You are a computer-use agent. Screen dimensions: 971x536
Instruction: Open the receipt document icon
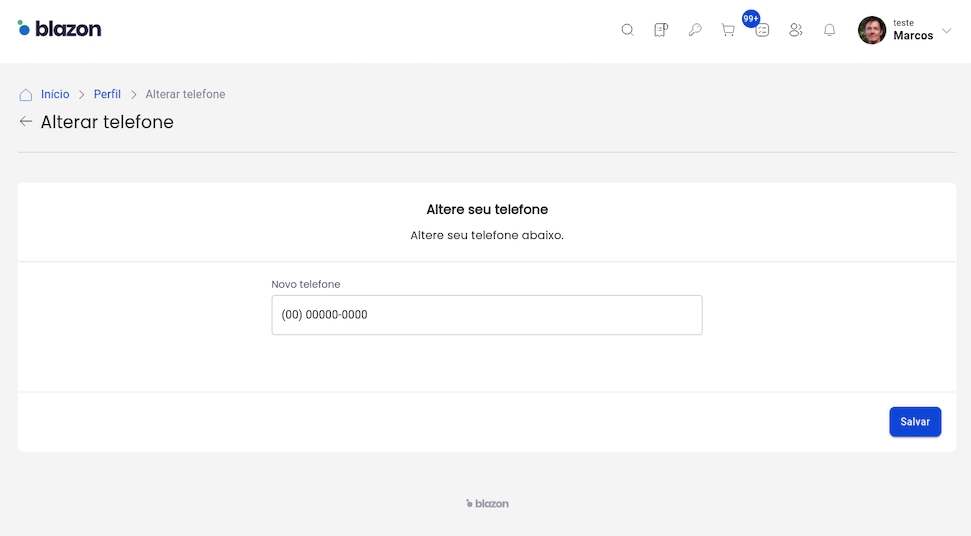[x=661, y=30]
